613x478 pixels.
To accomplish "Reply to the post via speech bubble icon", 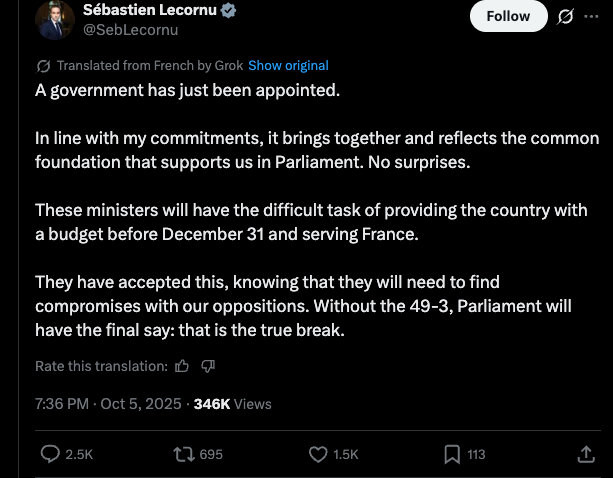I will click(51, 454).
